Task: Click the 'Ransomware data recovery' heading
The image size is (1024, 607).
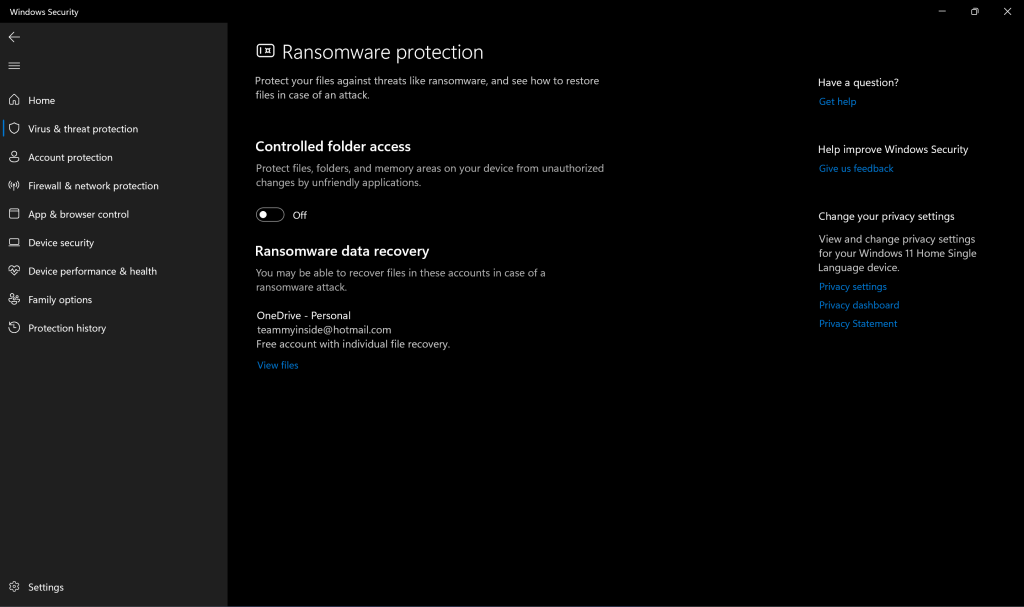Action: click(342, 251)
